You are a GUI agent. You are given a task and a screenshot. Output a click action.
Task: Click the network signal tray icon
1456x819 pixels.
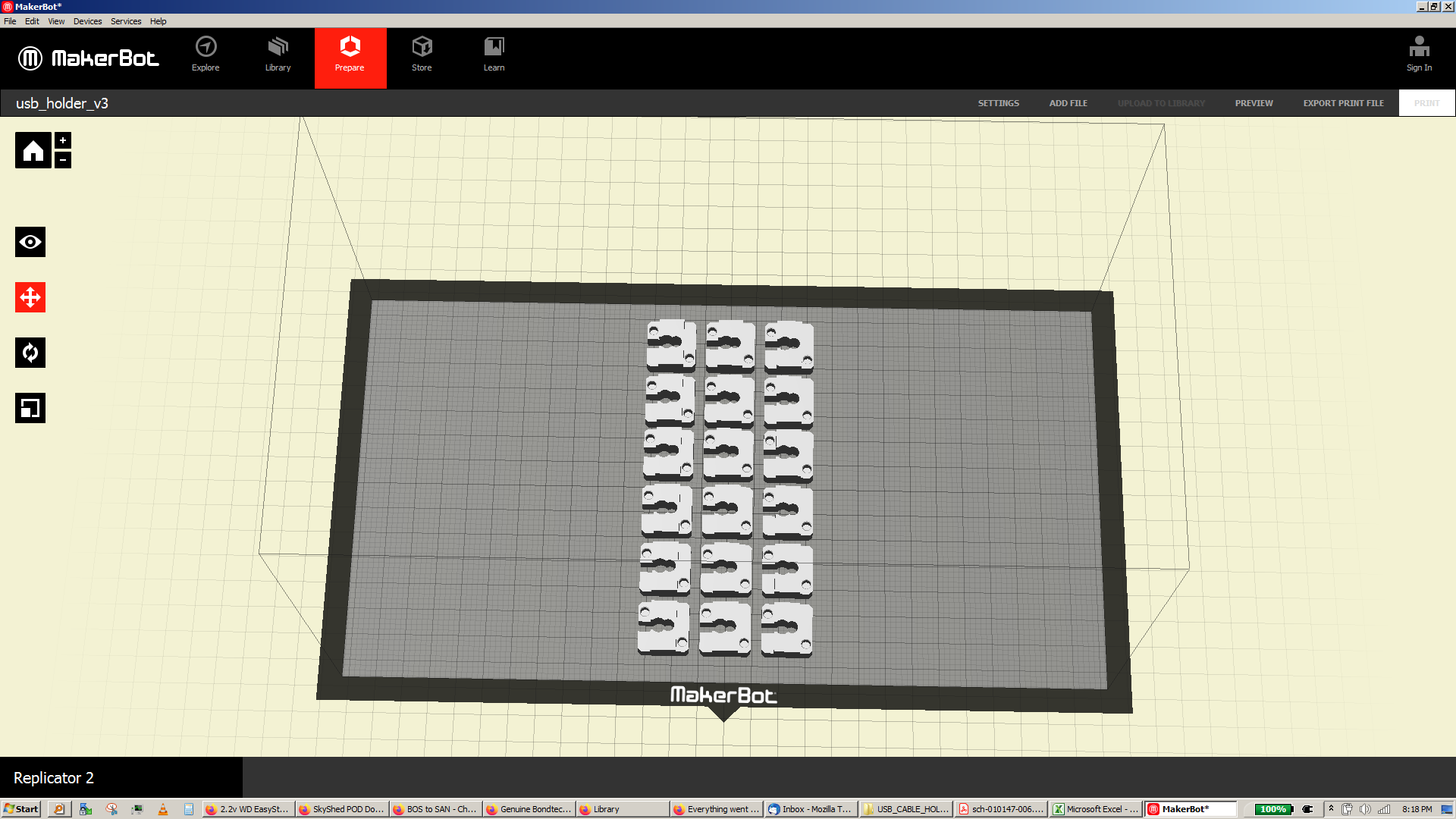tap(1384, 809)
